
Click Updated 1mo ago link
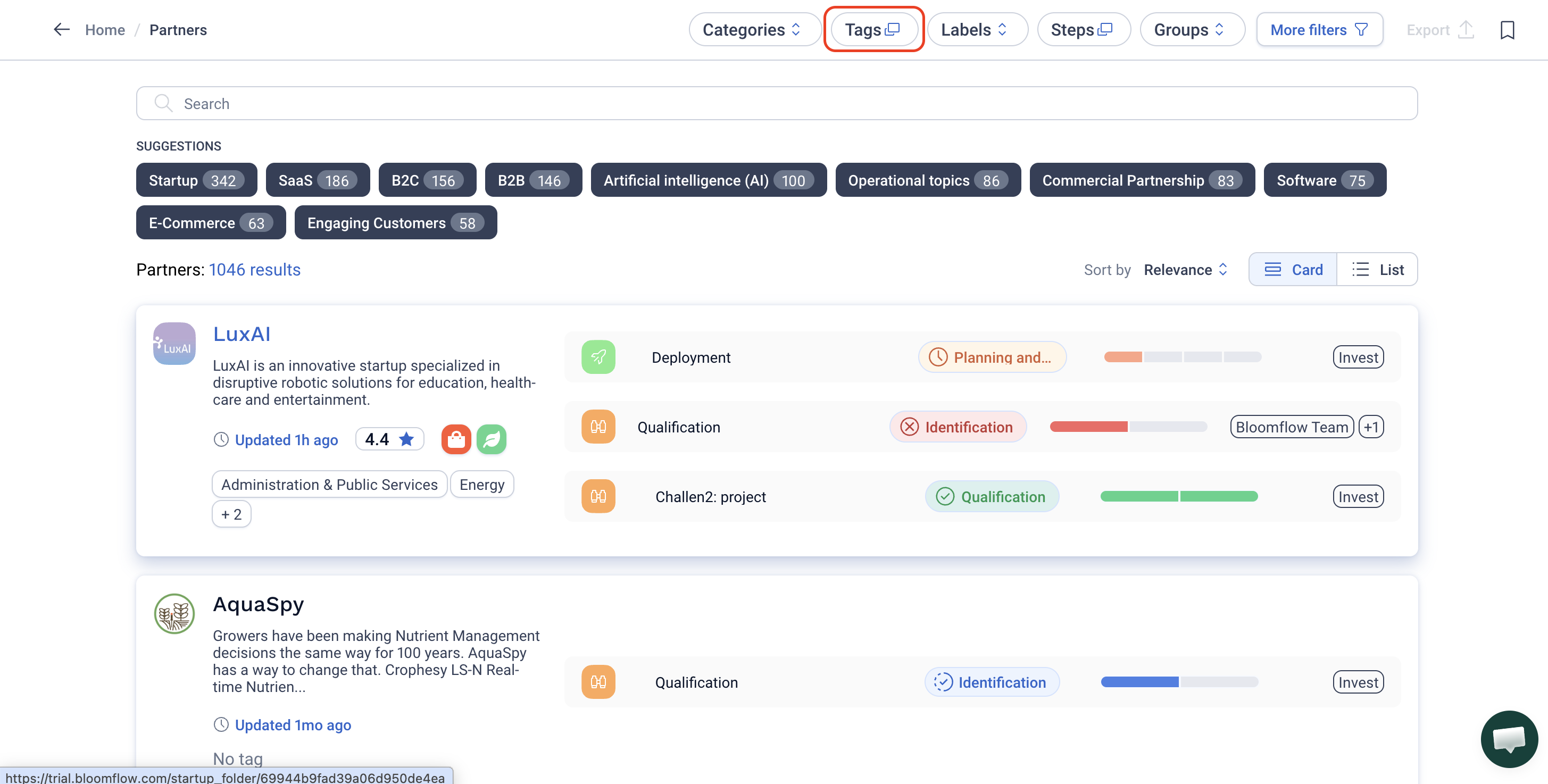[x=293, y=725]
